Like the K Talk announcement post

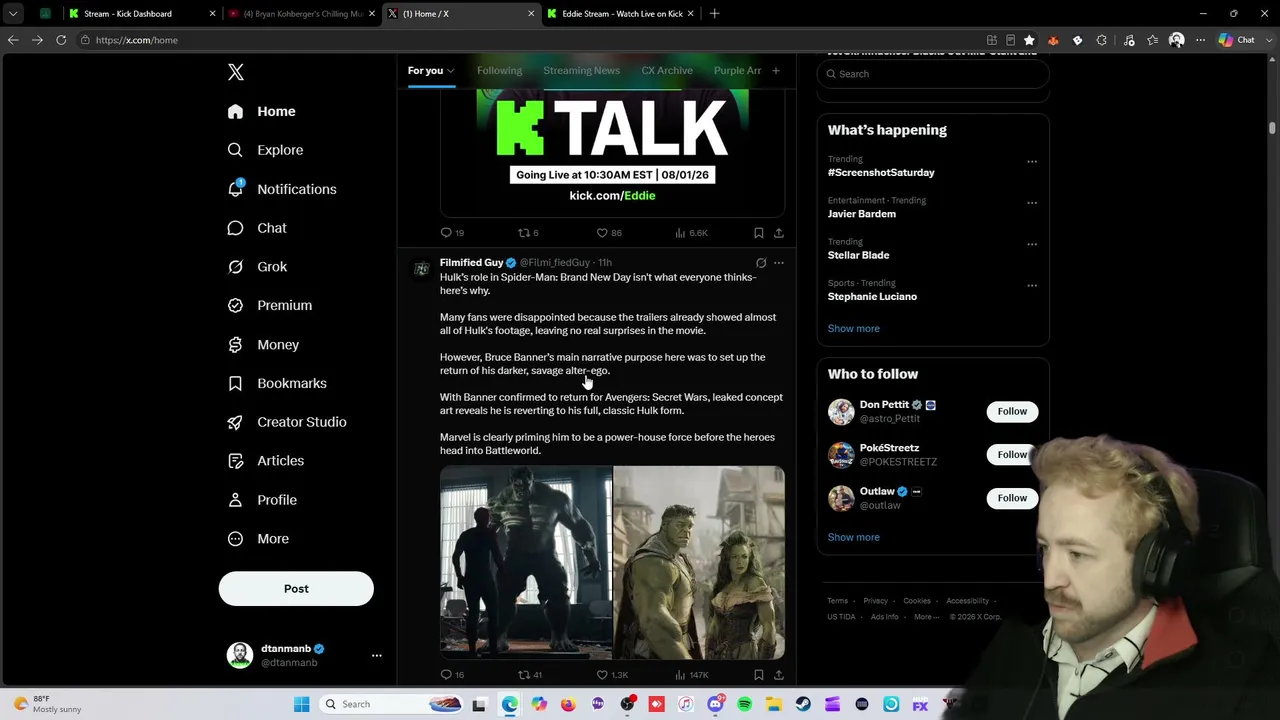pyautogui.click(x=609, y=233)
